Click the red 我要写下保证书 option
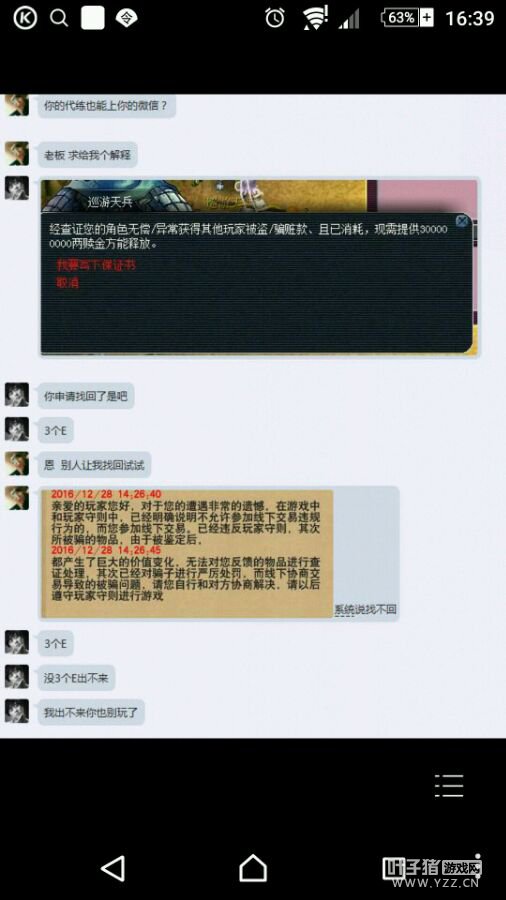The width and height of the screenshot is (506, 900). pyautogui.click(x=96, y=265)
